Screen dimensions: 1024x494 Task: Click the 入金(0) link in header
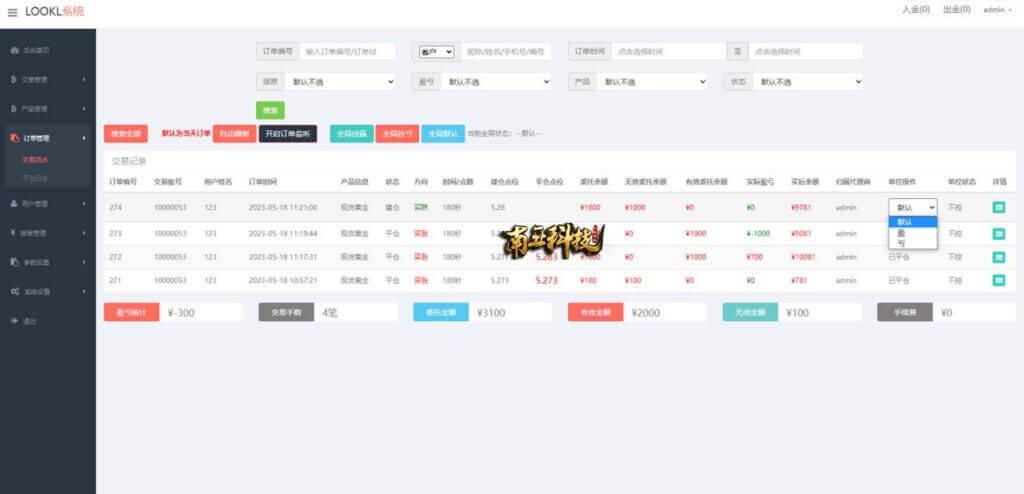pos(915,10)
